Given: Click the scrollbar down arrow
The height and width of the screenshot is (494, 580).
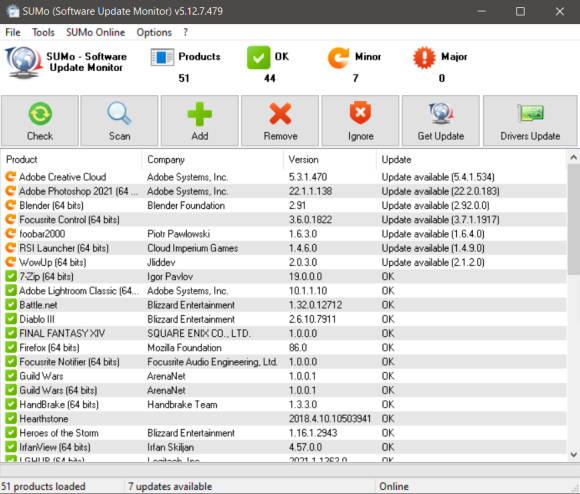Looking at the screenshot, I should [x=573, y=454].
